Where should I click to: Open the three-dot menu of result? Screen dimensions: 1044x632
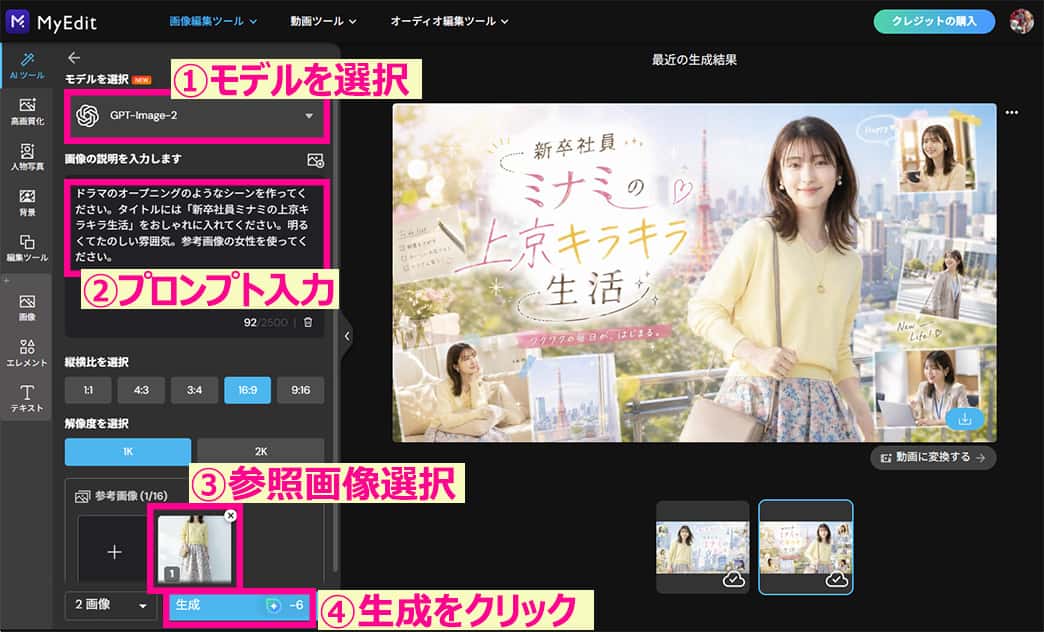pyautogui.click(x=1012, y=113)
